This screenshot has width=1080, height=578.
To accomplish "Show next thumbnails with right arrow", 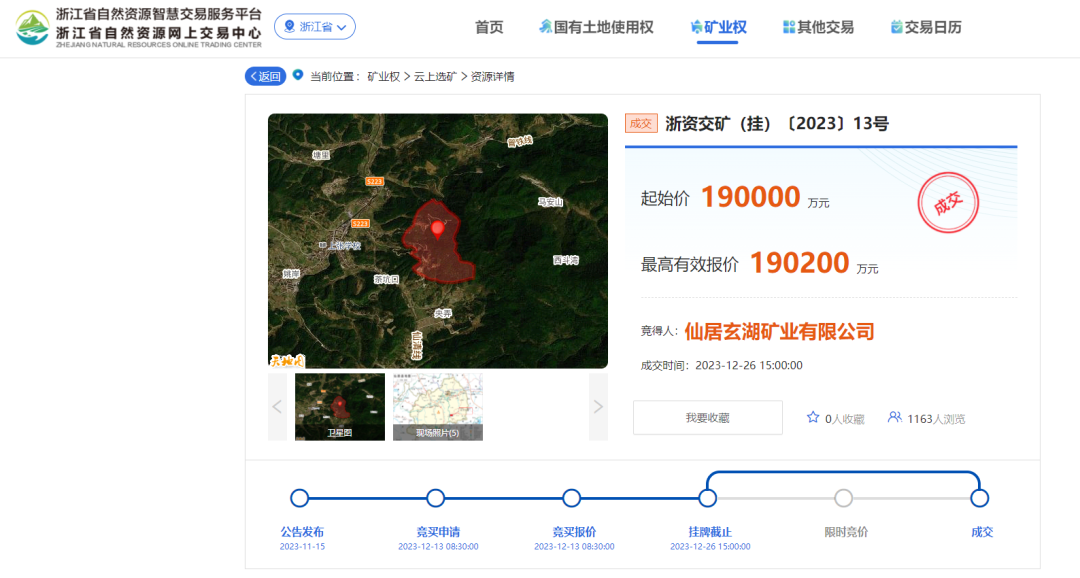I will [598, 407].
